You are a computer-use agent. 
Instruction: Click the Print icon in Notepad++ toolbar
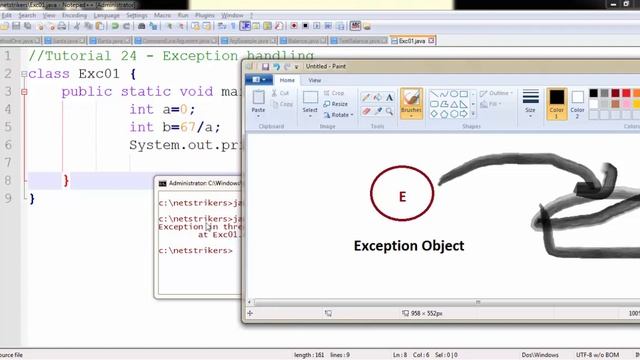click(62, 26)
